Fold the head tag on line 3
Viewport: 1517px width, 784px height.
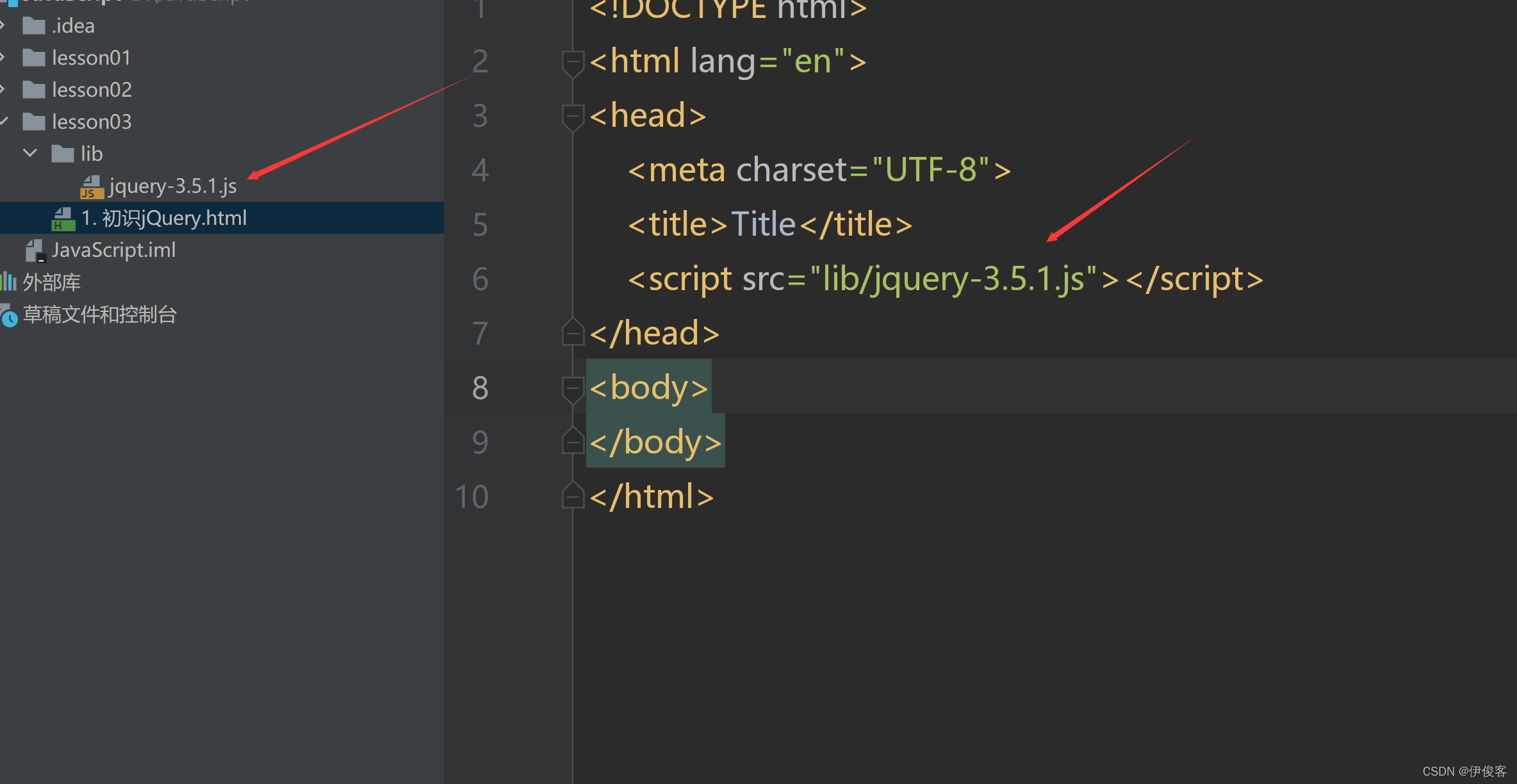click(x=573, y=118)
